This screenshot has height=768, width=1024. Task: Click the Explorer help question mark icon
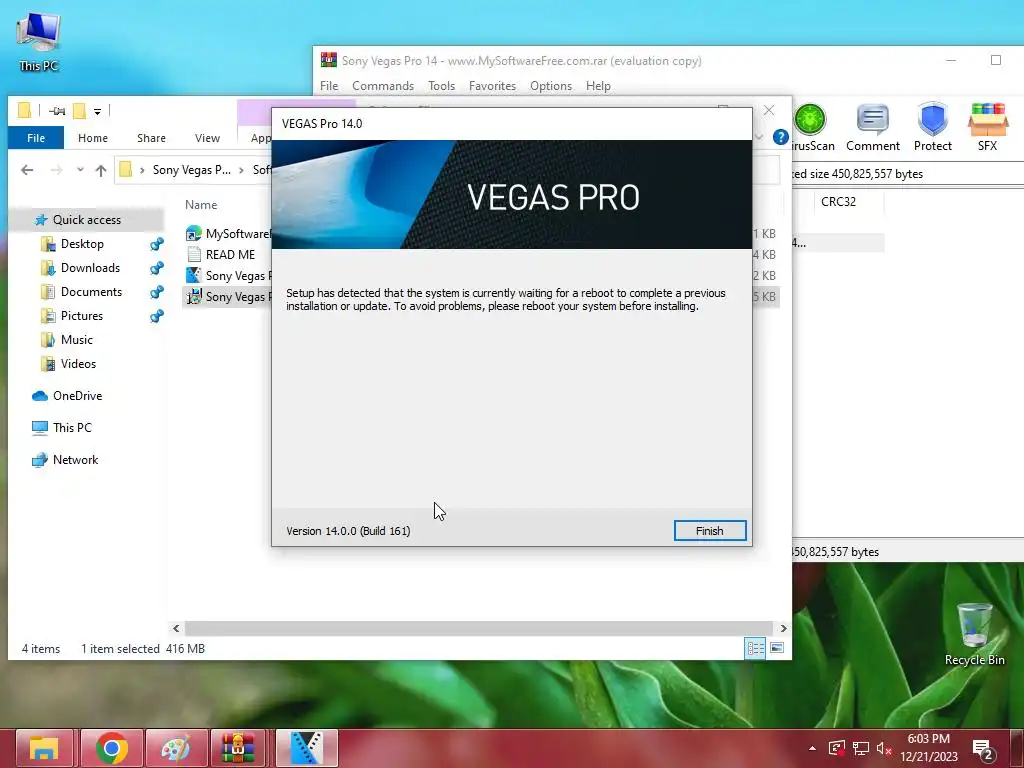[780, 137]
